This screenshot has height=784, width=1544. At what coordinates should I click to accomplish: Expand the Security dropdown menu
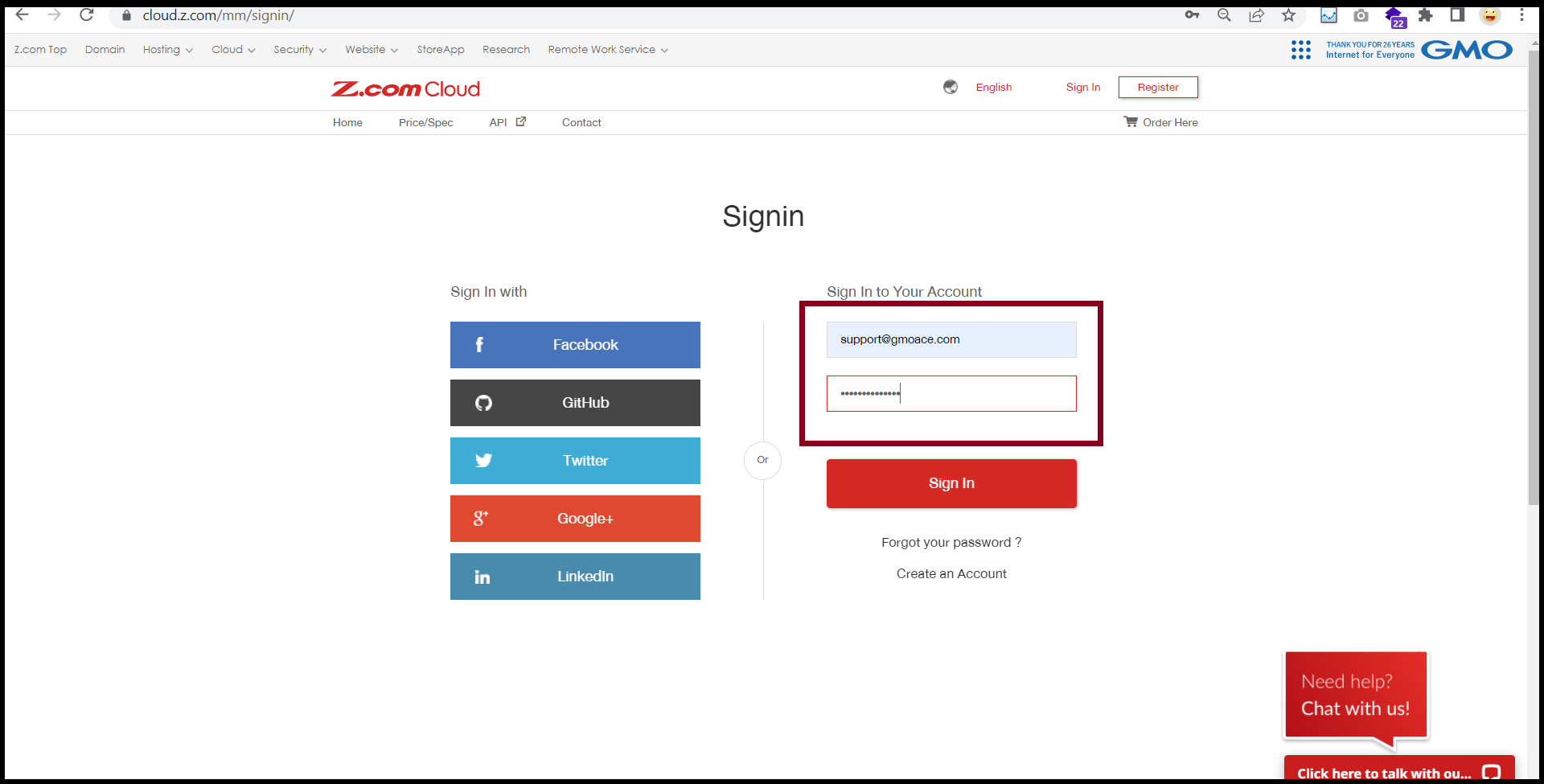(300, 50)
